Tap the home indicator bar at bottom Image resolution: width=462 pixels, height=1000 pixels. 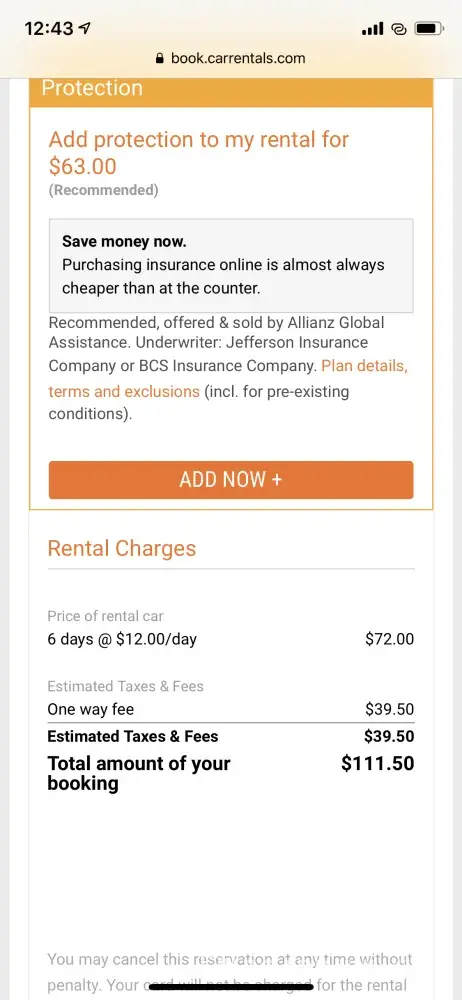click(231, 987)
